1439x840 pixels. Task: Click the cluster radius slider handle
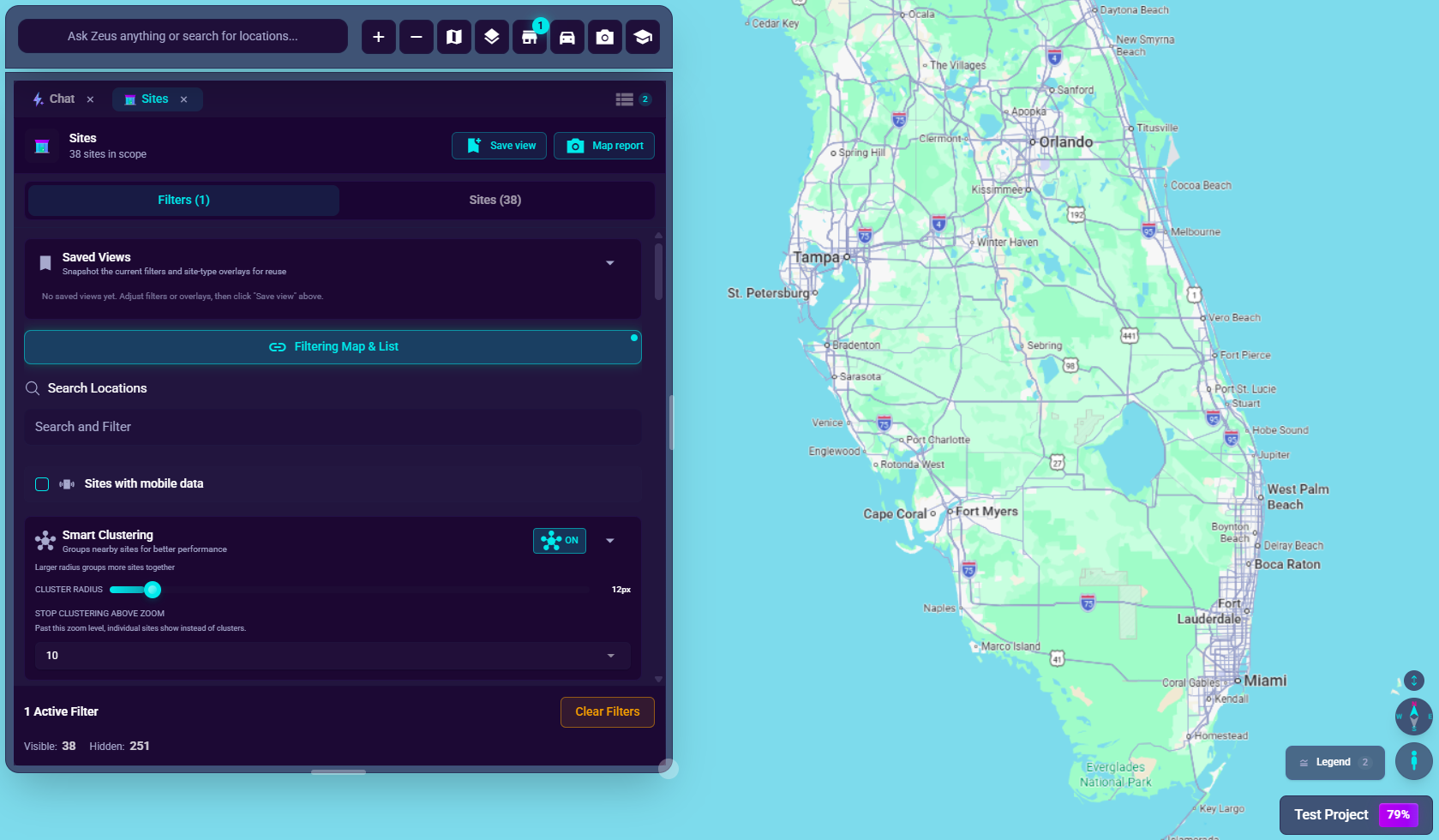[x=153, y=590]
